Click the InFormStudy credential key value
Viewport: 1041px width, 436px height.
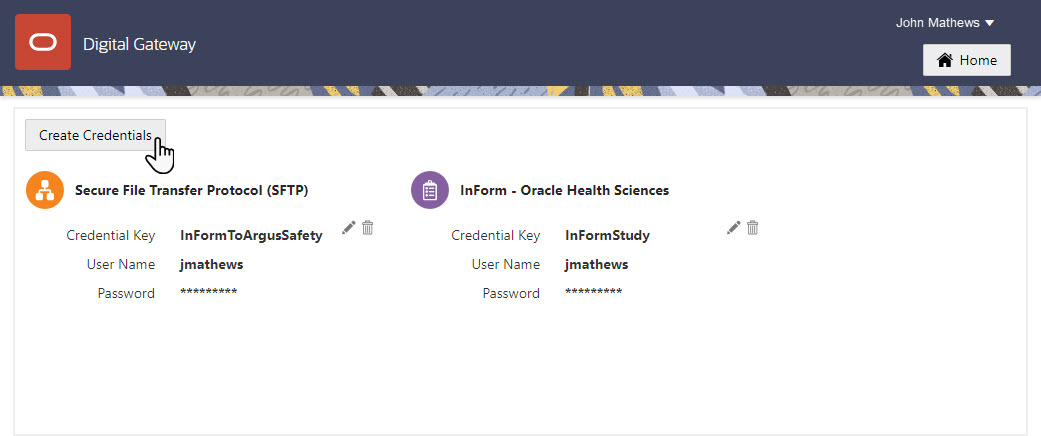pos(607,236)
